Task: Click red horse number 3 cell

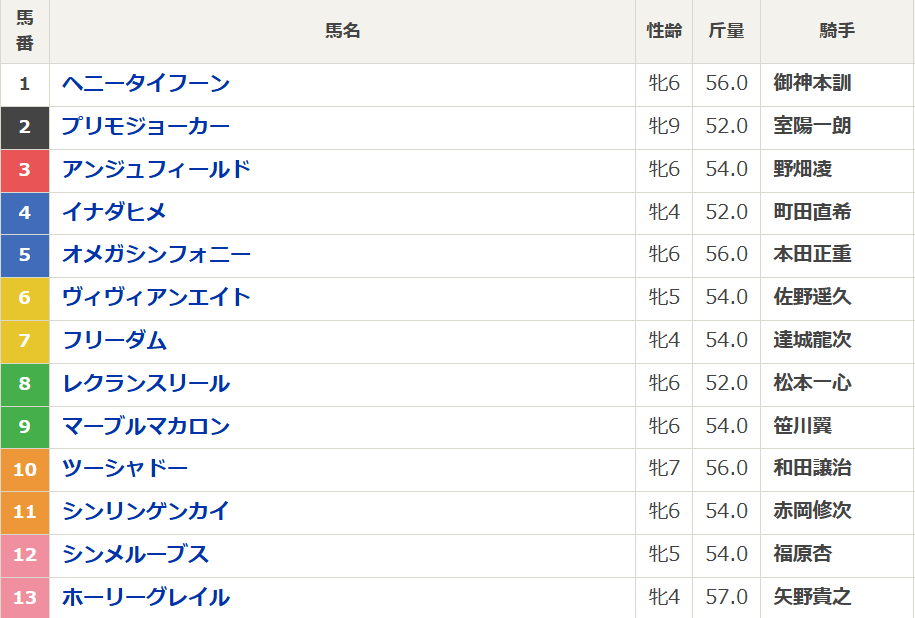Action: pos(25,170)
